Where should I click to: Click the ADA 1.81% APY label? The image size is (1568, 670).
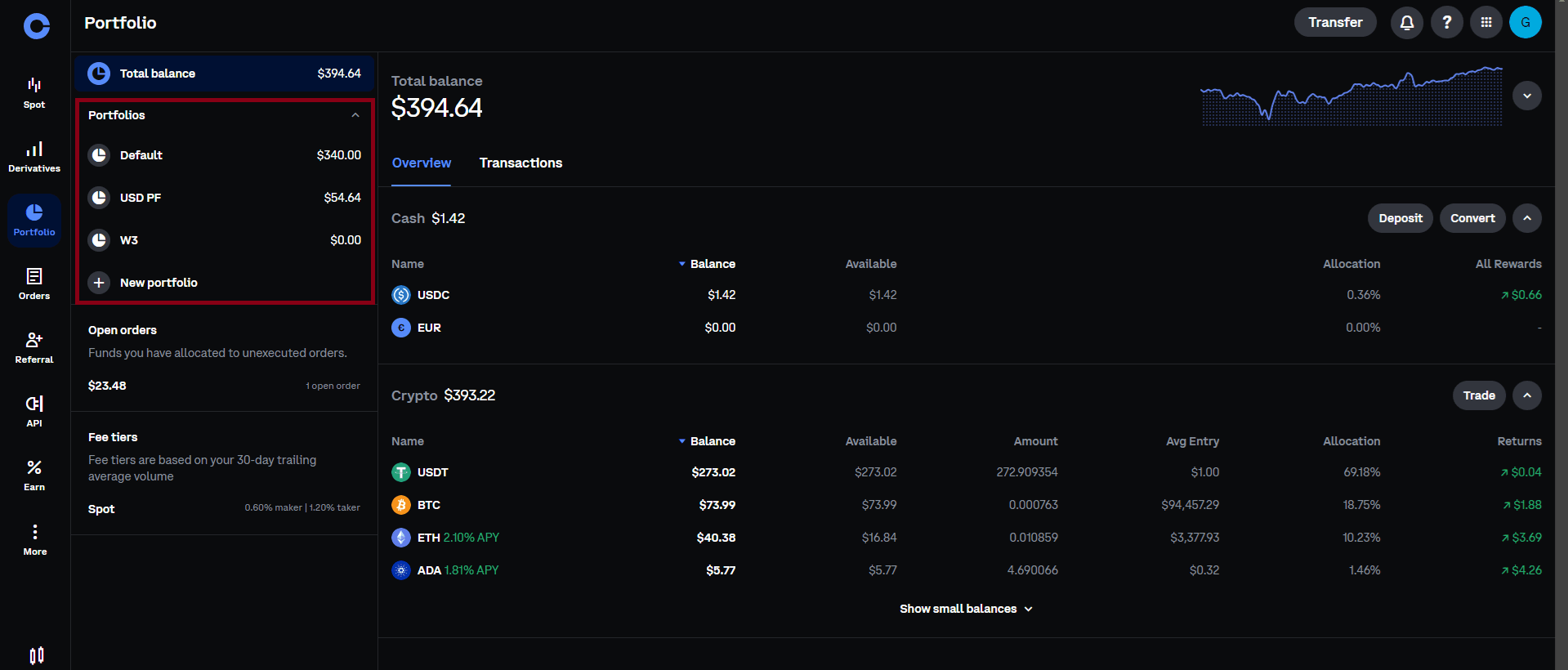[471, 570]
